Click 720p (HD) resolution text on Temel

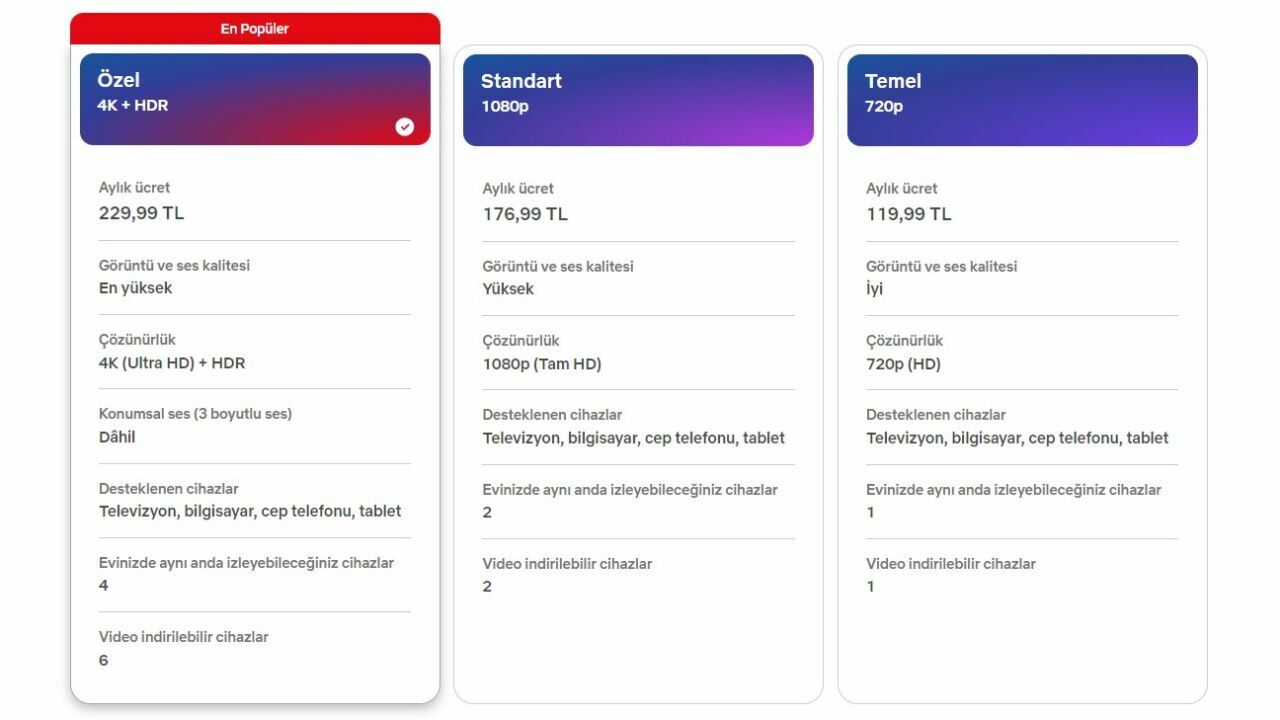pyautogui.click(x=904, y=364)
